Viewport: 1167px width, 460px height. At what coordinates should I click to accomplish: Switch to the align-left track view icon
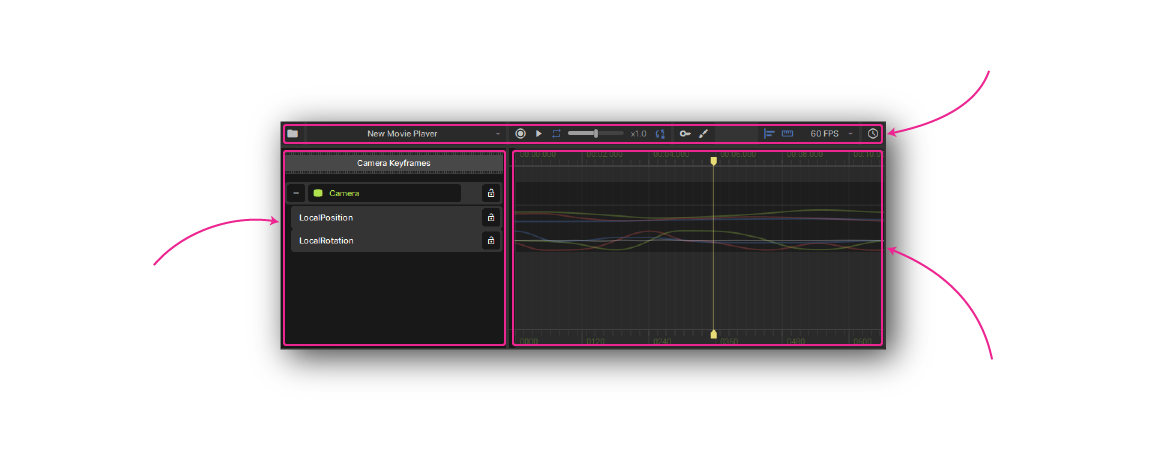[x=769, y=133]
